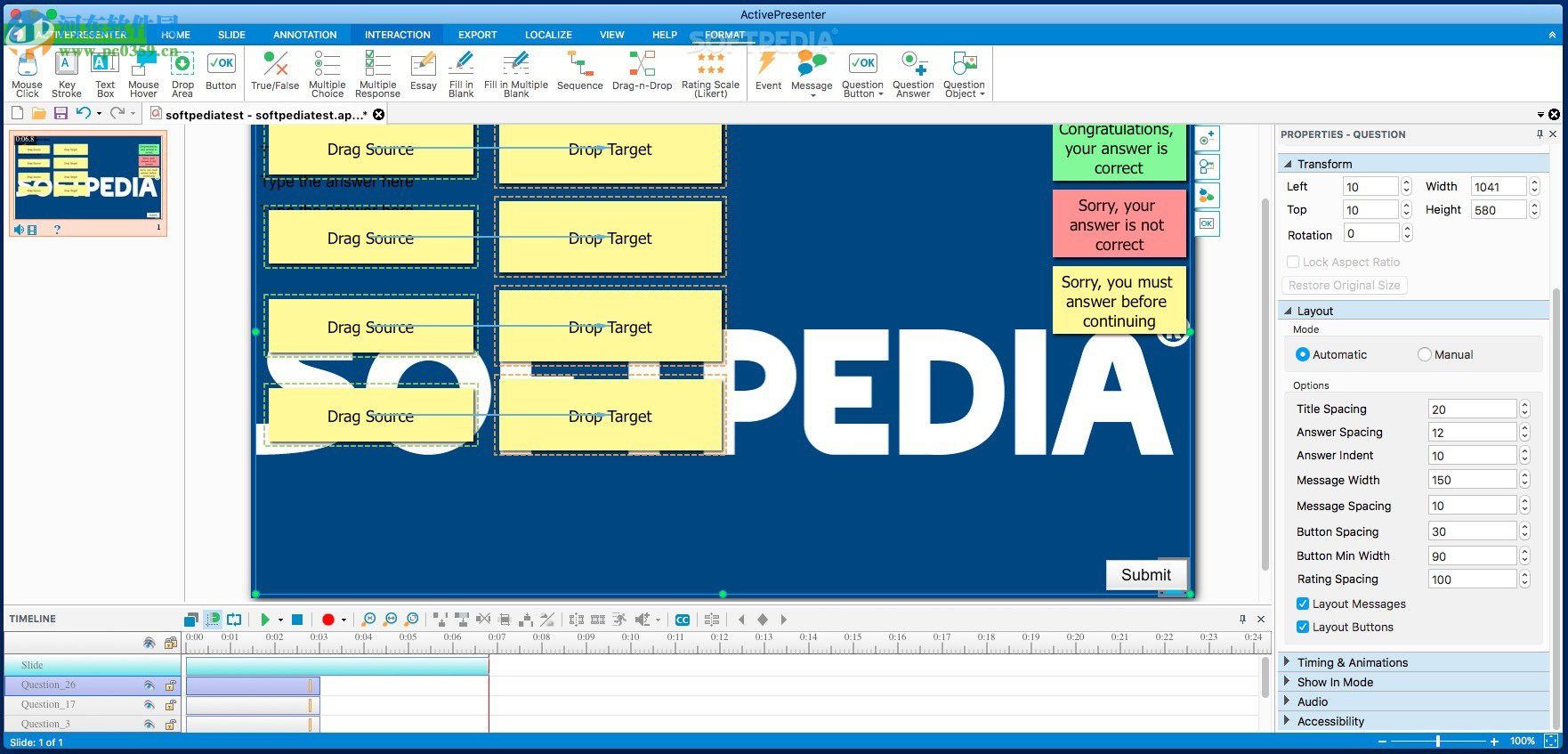Open the SLIDE ribbon tab

(x=231, y=35)
